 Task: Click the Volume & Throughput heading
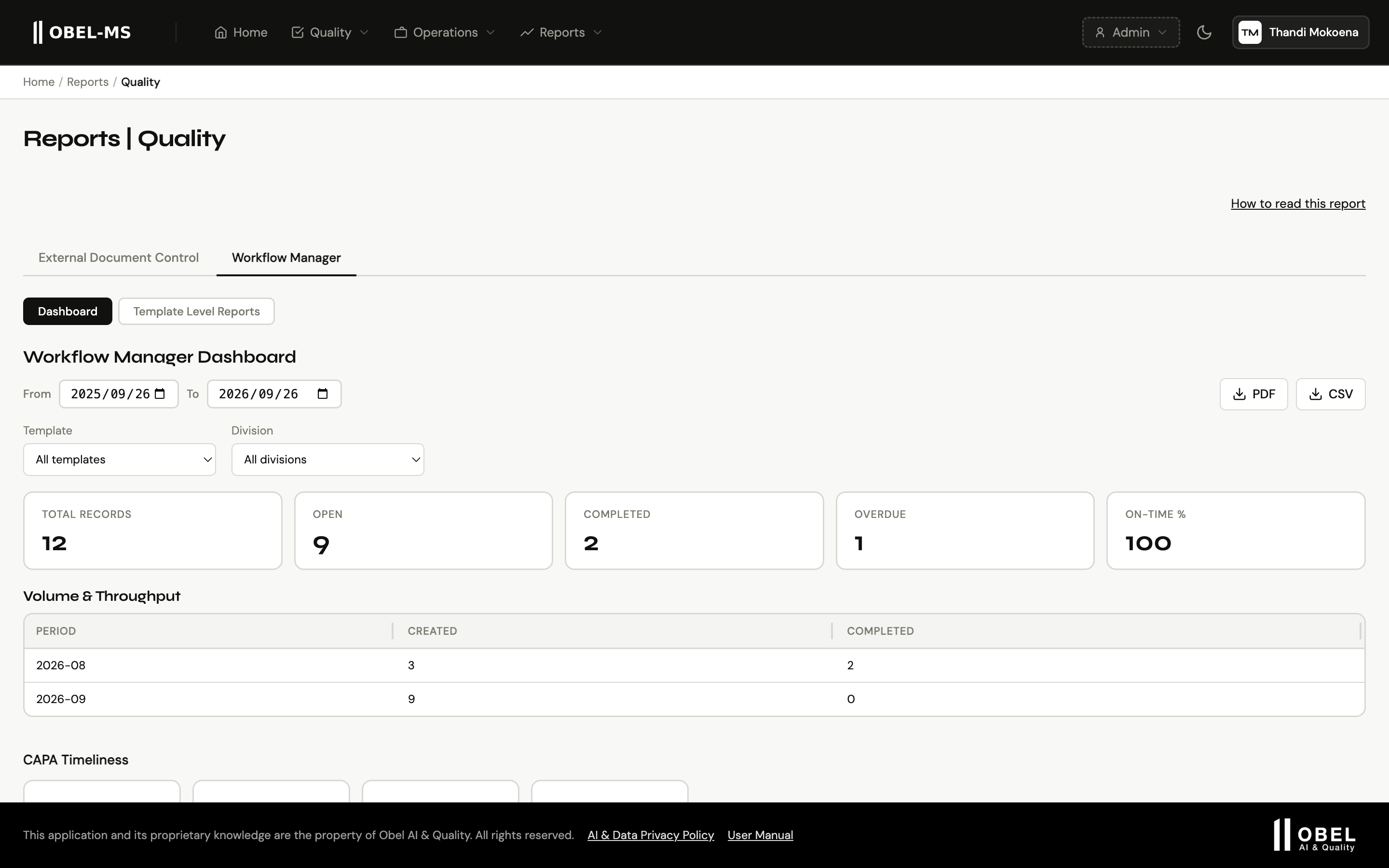pos(102,596)
